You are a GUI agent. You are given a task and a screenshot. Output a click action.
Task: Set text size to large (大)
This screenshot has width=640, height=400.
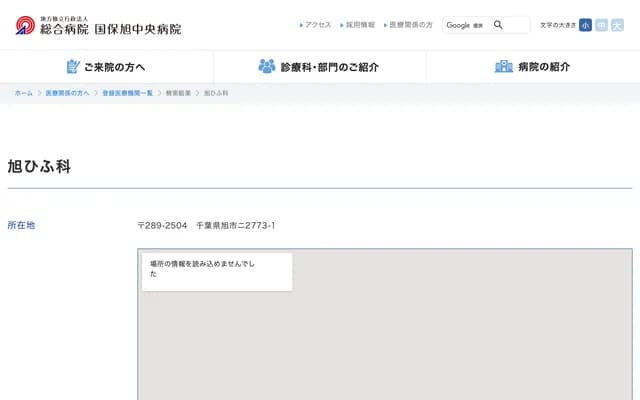coord(617,25)
